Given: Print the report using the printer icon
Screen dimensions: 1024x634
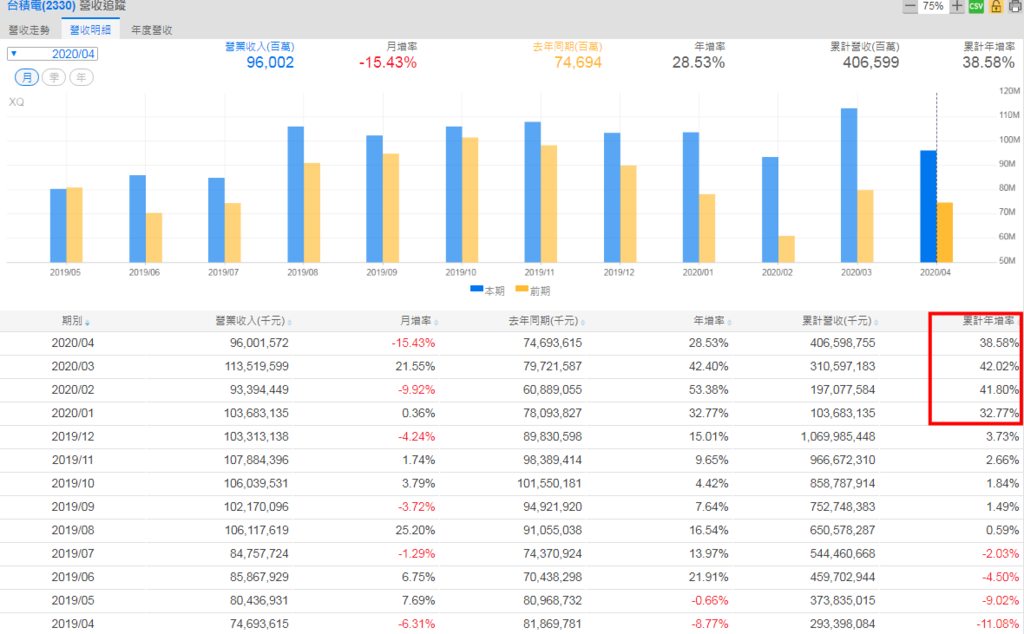Looking at the screenshot, I should 1016,6.
